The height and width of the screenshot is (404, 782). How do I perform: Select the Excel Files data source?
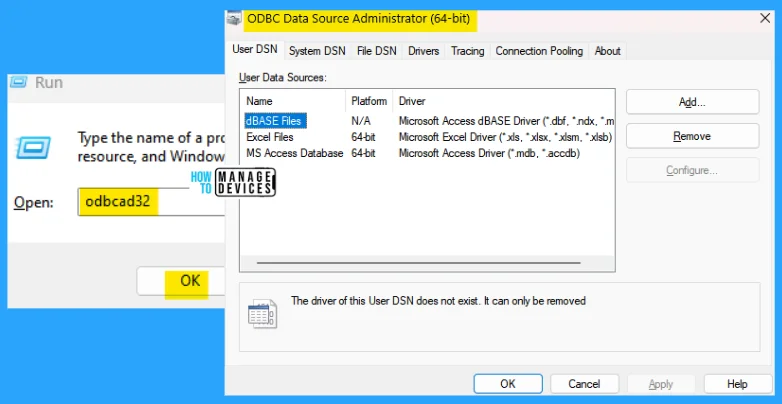[270, 137]
